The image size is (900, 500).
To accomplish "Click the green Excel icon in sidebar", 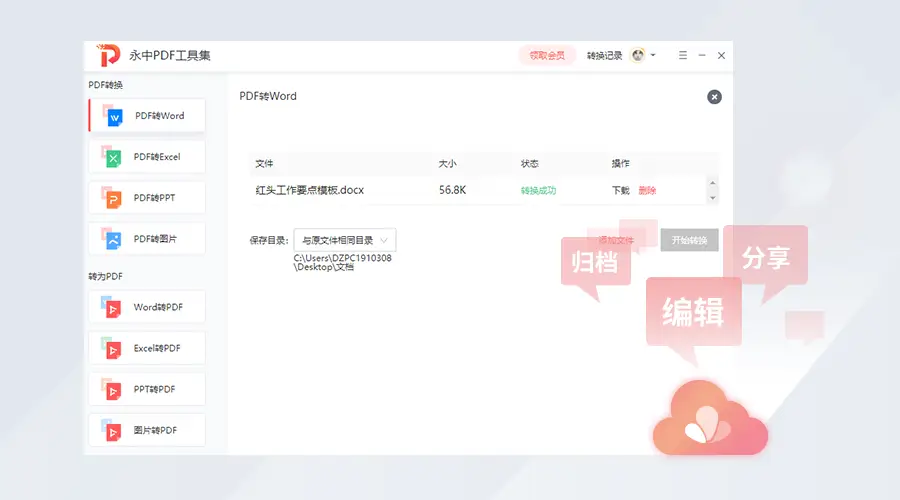I will coord(112,157).
